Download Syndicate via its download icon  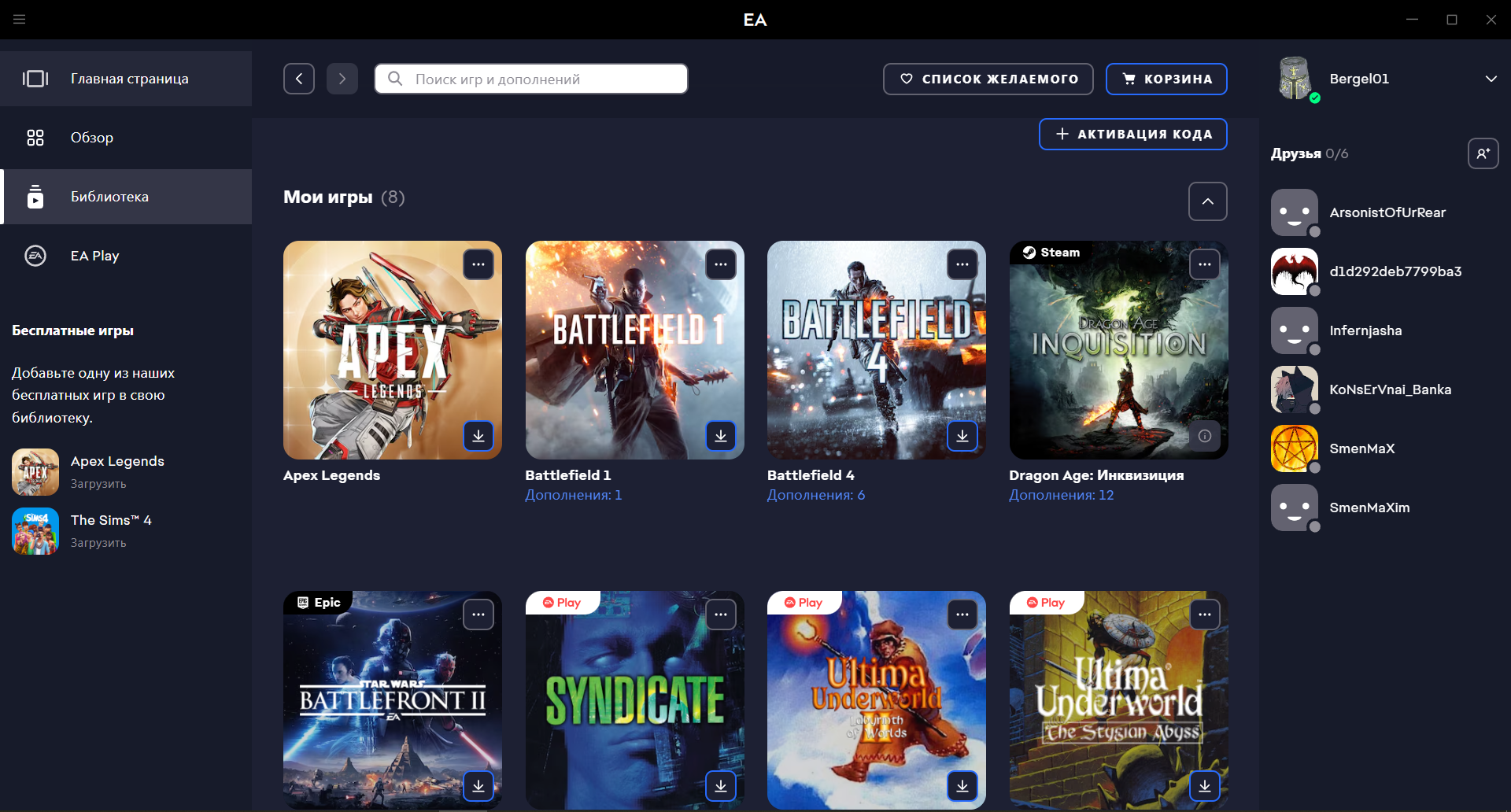pyautogui.click(x=721, y=786)
